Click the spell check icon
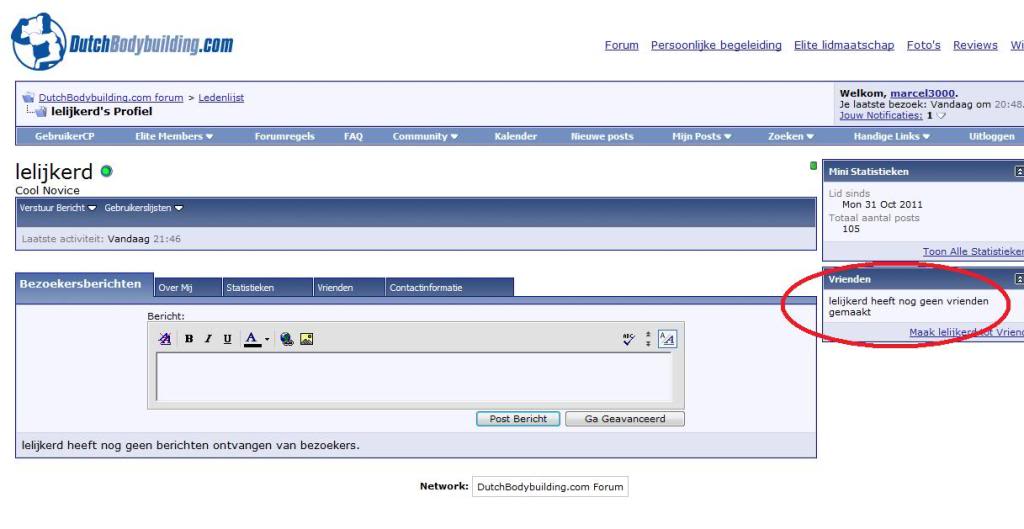 tap(629, 339)
